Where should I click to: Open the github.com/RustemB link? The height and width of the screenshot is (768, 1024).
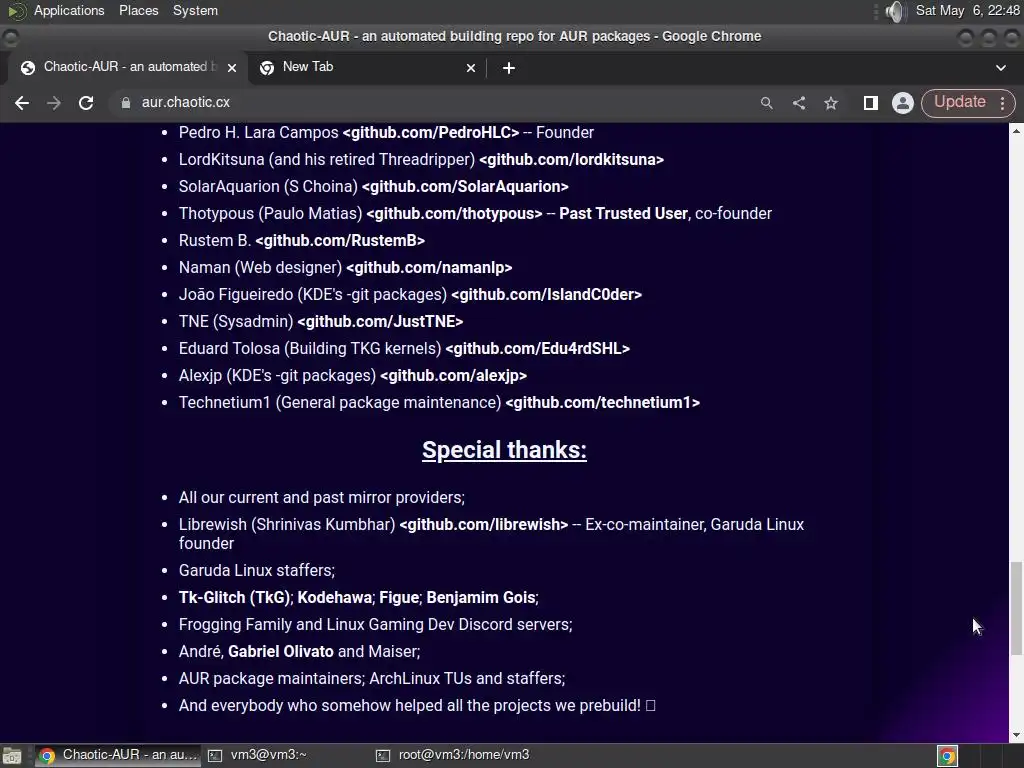[340, 241]
